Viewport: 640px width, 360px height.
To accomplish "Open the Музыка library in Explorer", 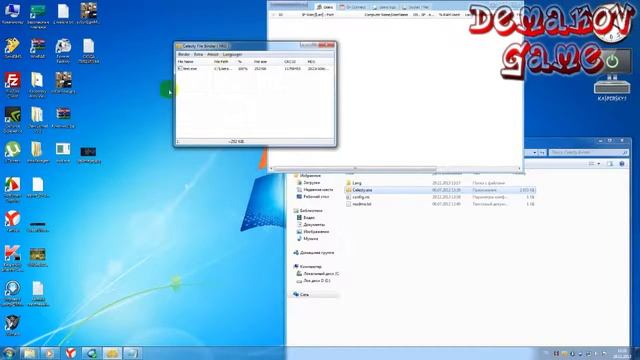I will click(311, 238).
